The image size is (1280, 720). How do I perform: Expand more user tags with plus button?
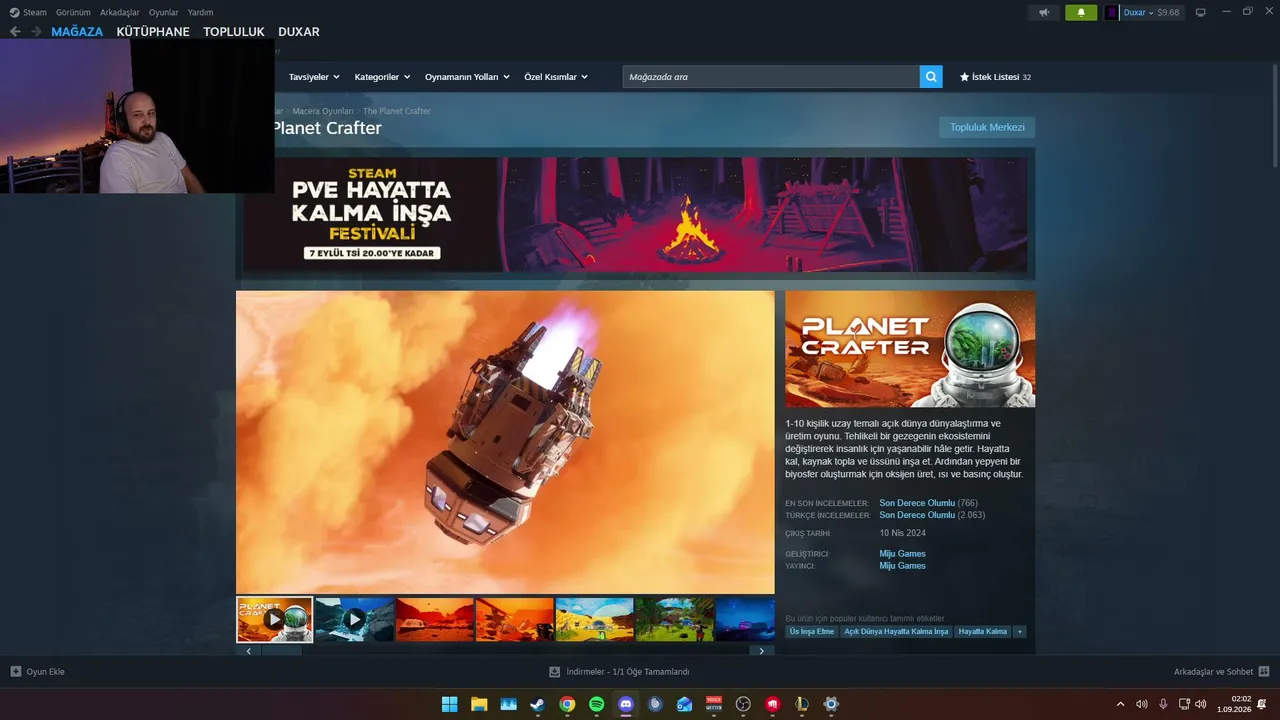click(x=1020, y=632)
